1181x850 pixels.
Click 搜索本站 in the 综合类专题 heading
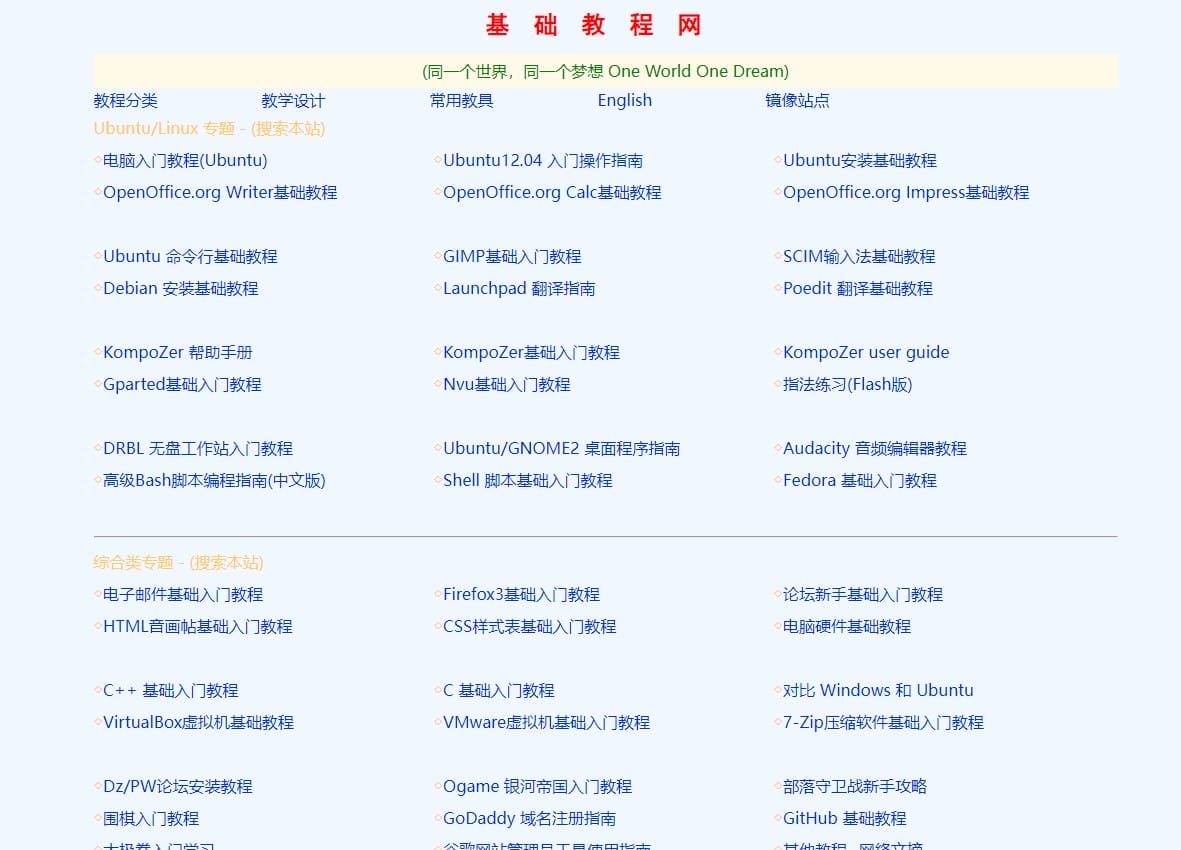226,562
